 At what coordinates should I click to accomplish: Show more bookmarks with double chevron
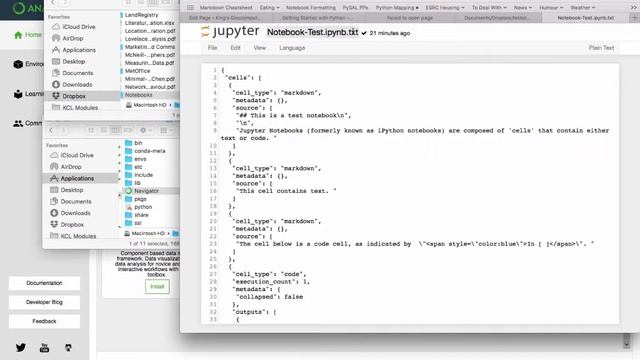click(633, 7)
